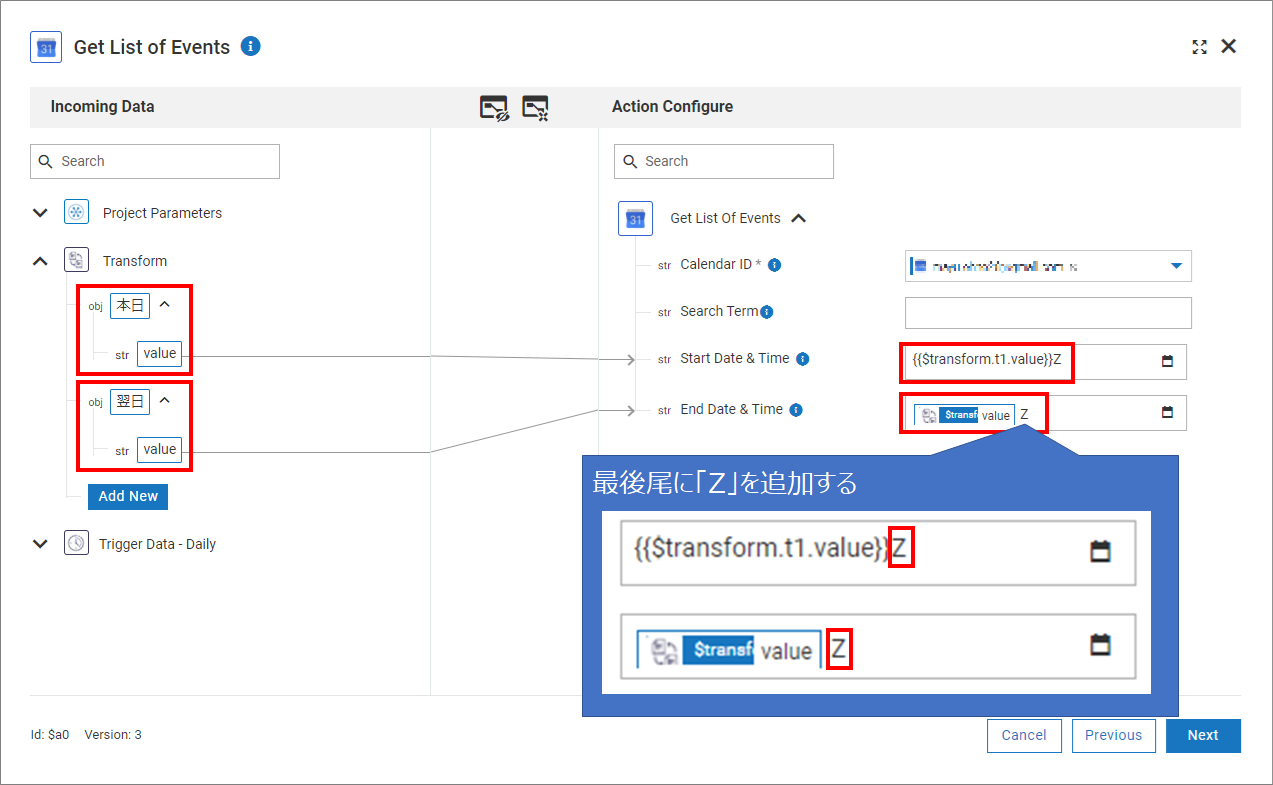Click the info icon next to Calendar ID
Screen dimensions: 1273x785
tap(774, 265)
